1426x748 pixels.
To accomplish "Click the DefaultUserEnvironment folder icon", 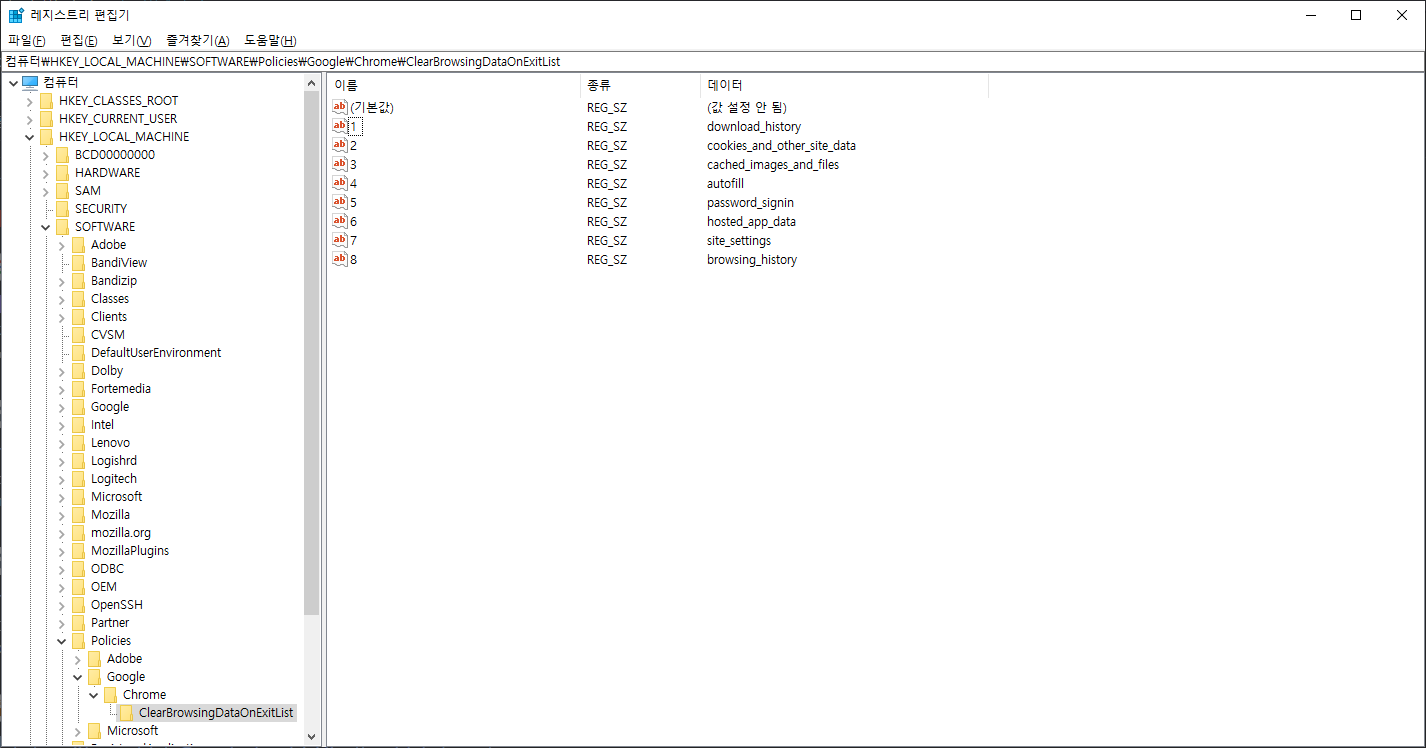I will [78, 352].
